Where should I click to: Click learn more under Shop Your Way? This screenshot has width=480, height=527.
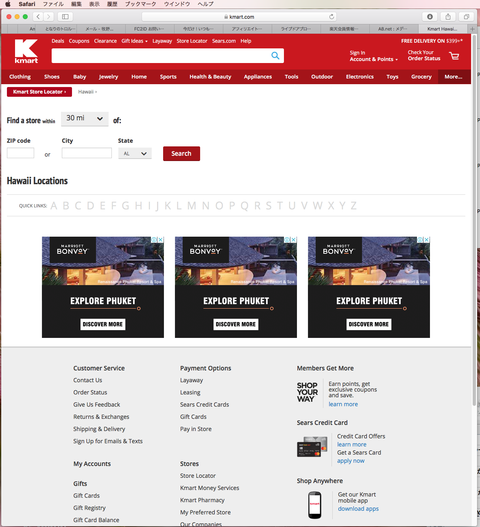[x=343, y=404]
